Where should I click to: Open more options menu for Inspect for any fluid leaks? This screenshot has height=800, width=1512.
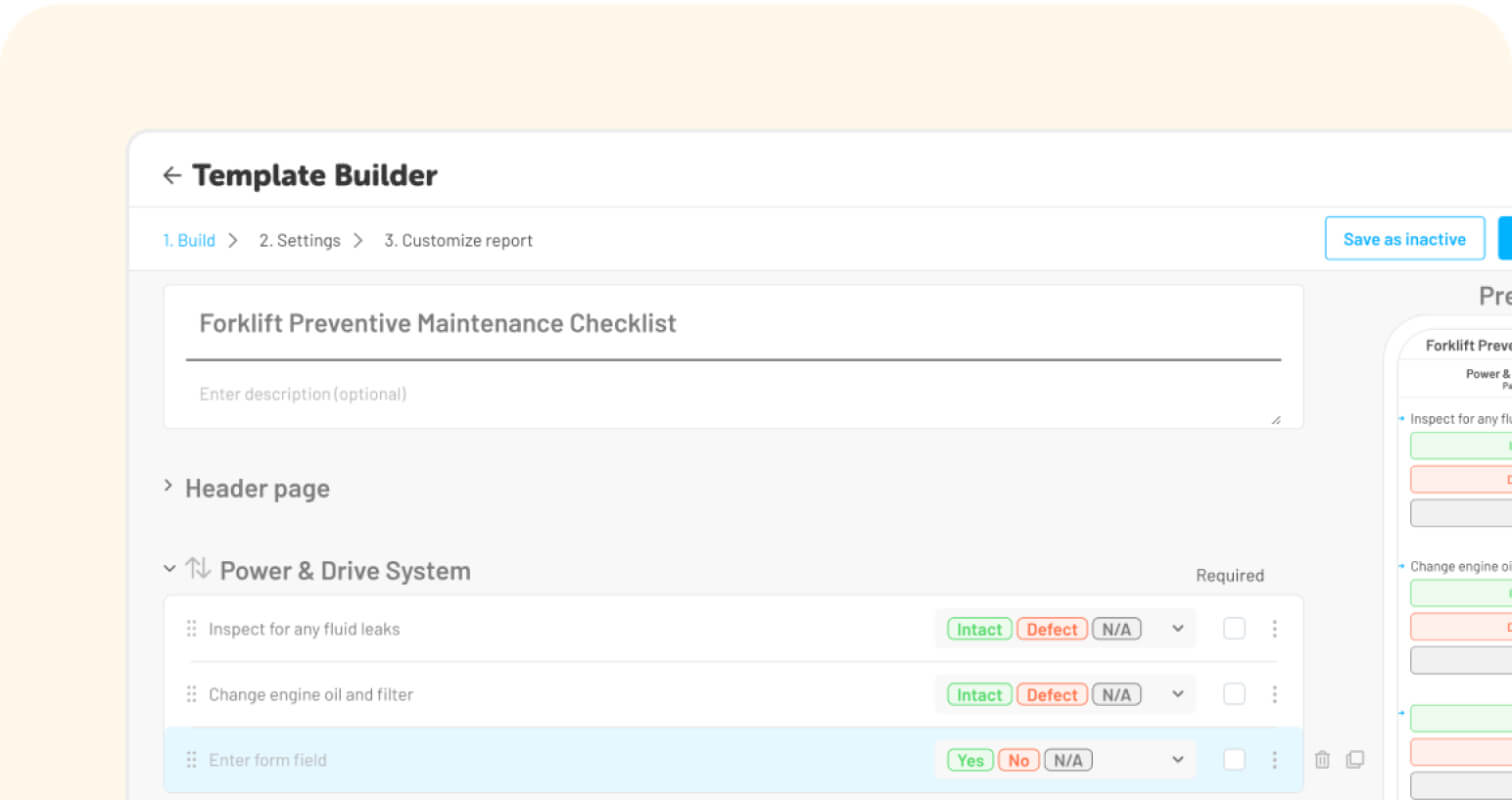click(1274, 629)
